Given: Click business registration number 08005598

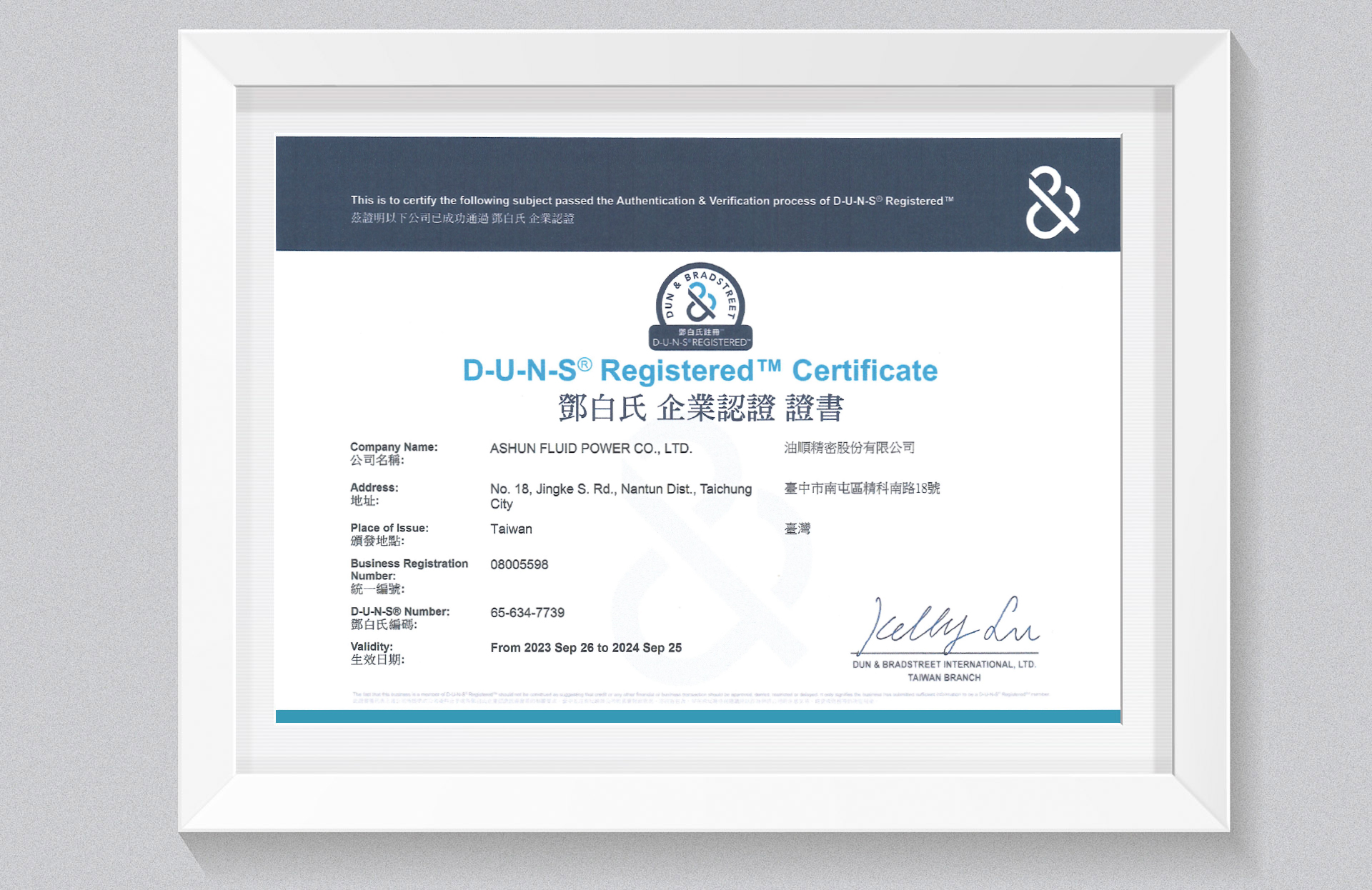Looking at the screenshot, I should point(520,565).
